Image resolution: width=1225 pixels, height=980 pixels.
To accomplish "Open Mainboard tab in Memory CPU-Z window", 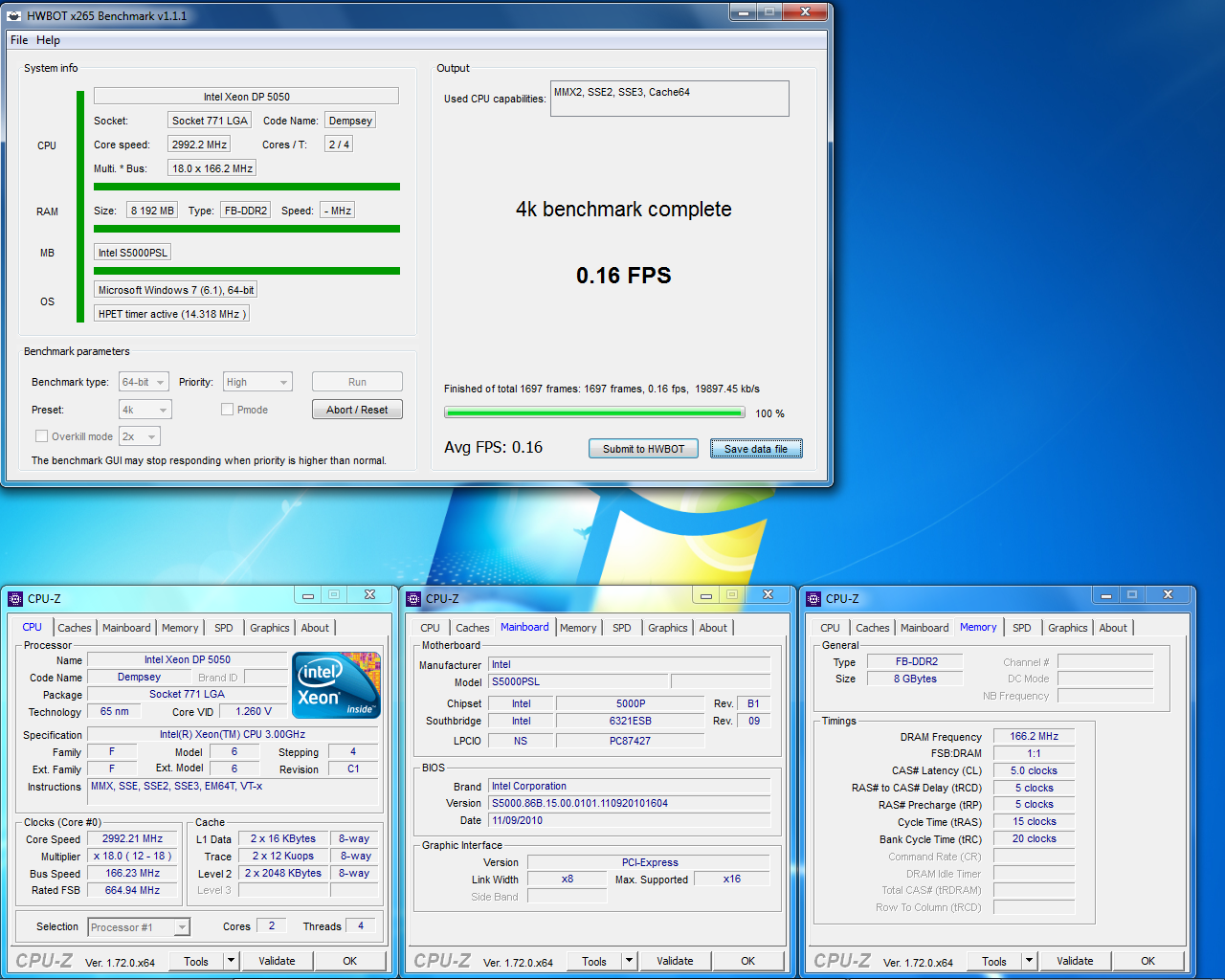I will [924, 628].
